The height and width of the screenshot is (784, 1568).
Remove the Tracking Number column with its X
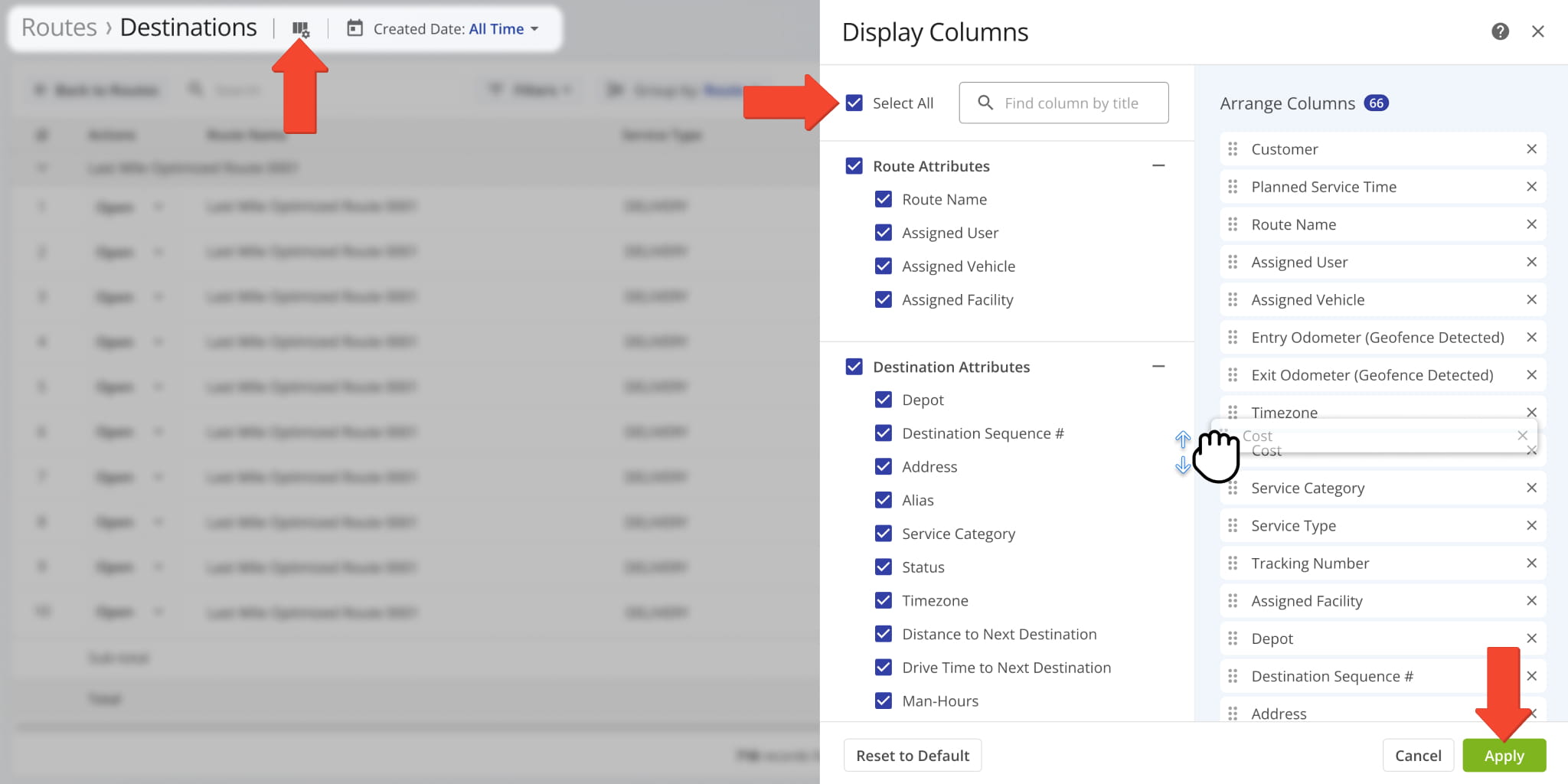point(1532,563)
